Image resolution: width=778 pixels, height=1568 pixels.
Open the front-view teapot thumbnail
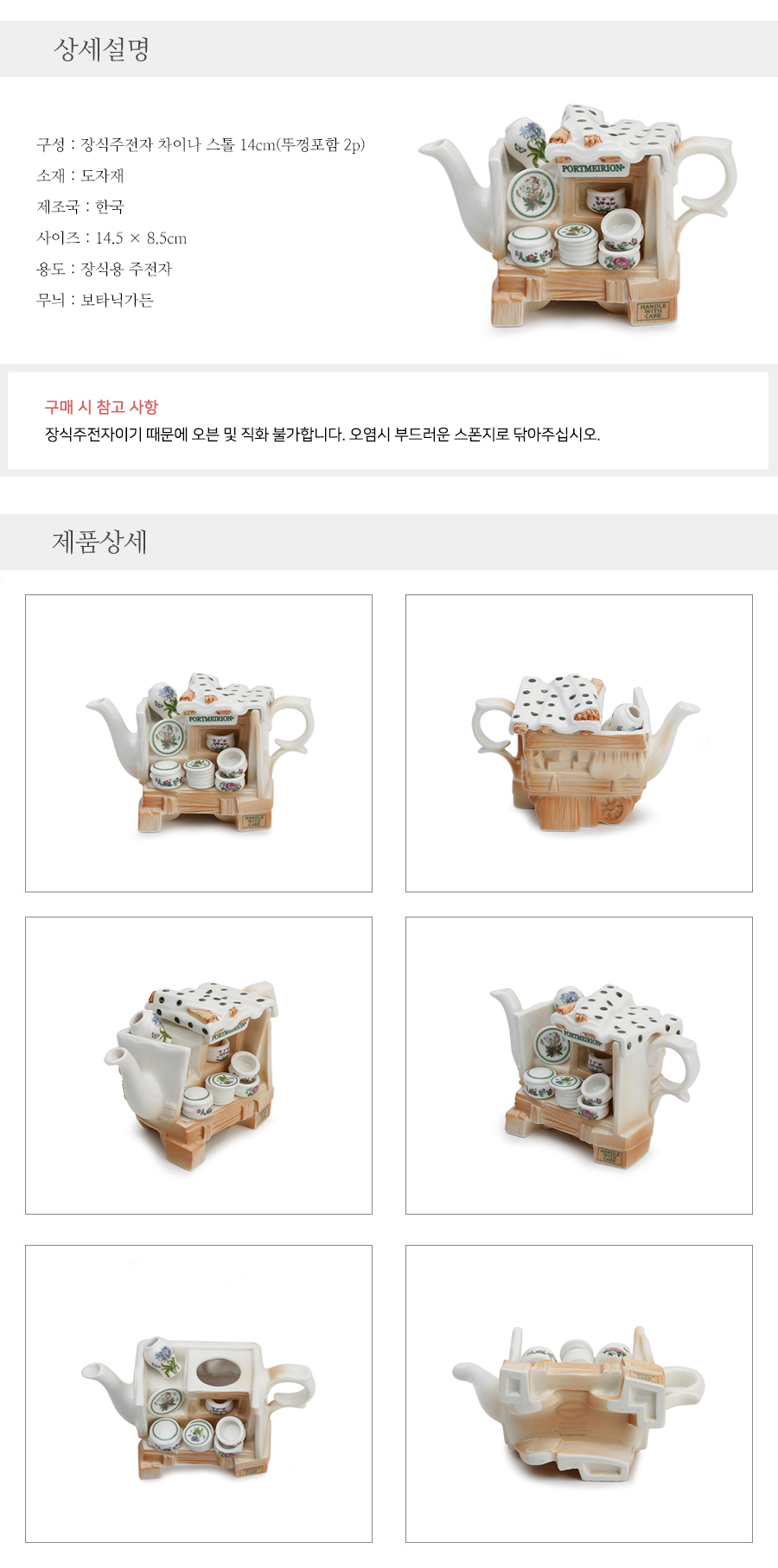point(199,743)
